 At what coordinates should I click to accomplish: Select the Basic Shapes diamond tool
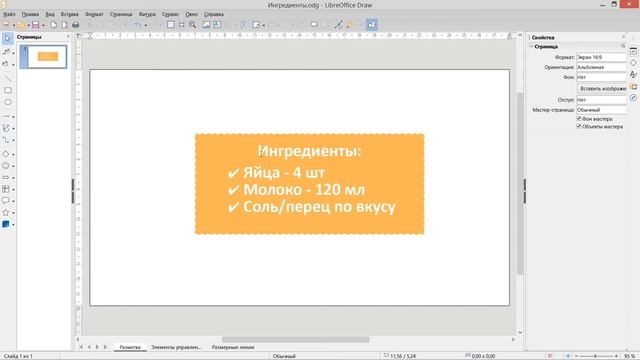[6, 154]
